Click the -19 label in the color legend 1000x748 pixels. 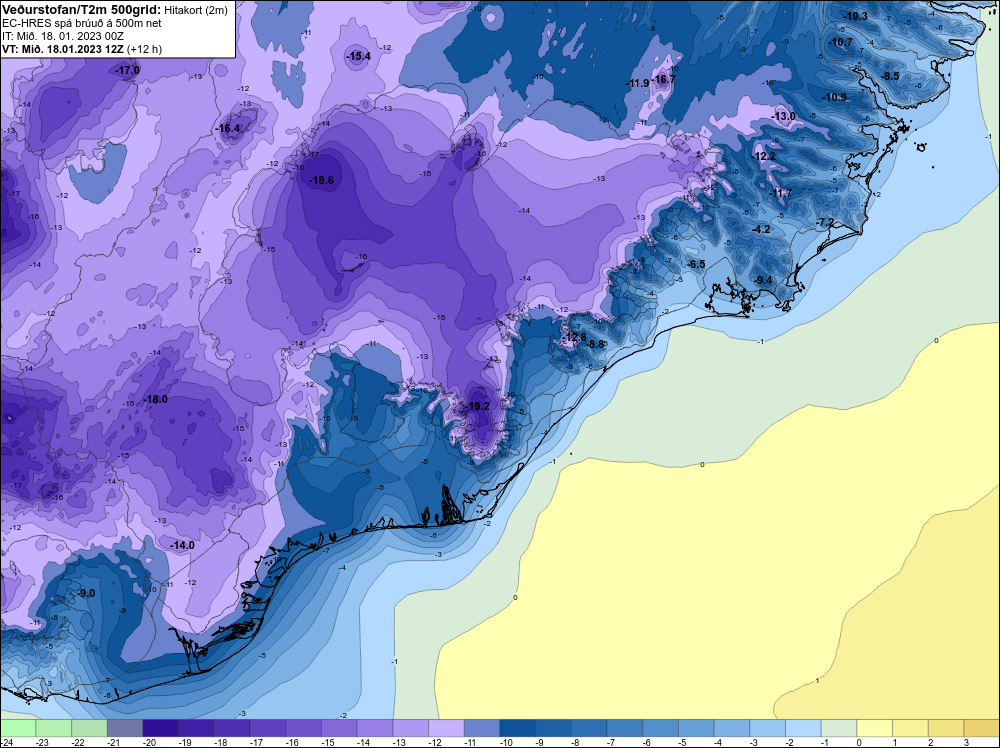(185, 742)
